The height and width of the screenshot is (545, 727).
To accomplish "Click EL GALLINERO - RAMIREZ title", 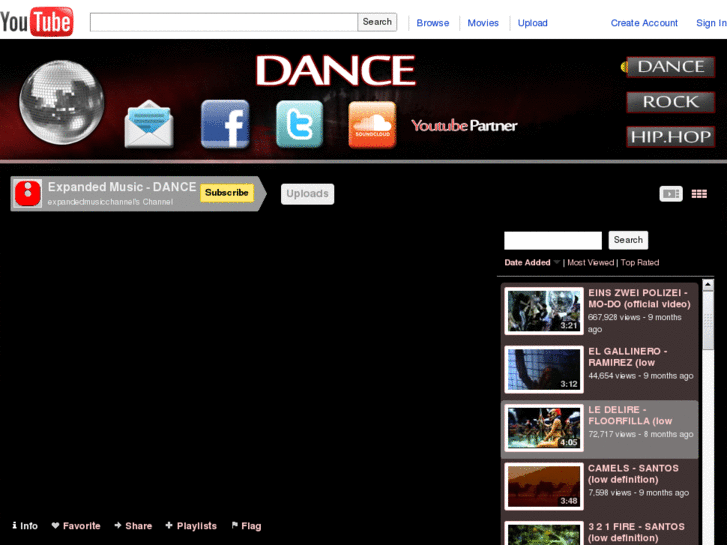I will [x=628, y=357].
